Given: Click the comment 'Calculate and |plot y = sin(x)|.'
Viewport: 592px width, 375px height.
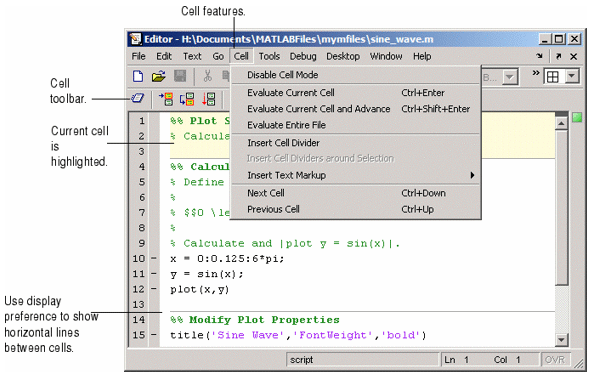Looking at the screenshot, I should tap(285, 244).
